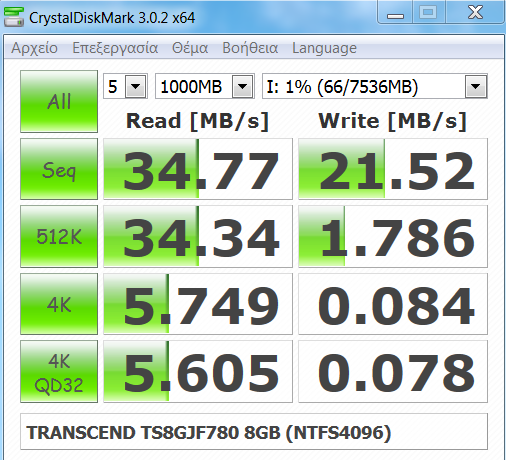Click the Seq read result 34.77
This screenshot has width=506, height=460.
coord(198,169)
